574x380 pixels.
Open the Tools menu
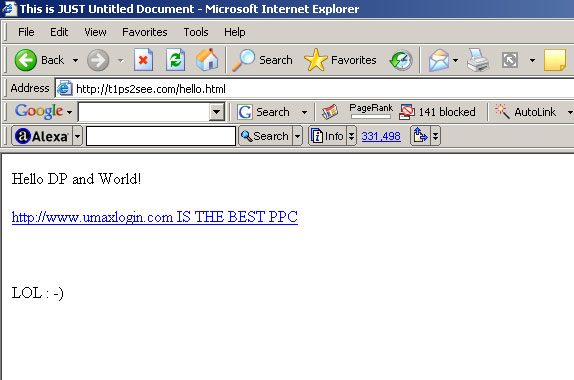(196, 32)
